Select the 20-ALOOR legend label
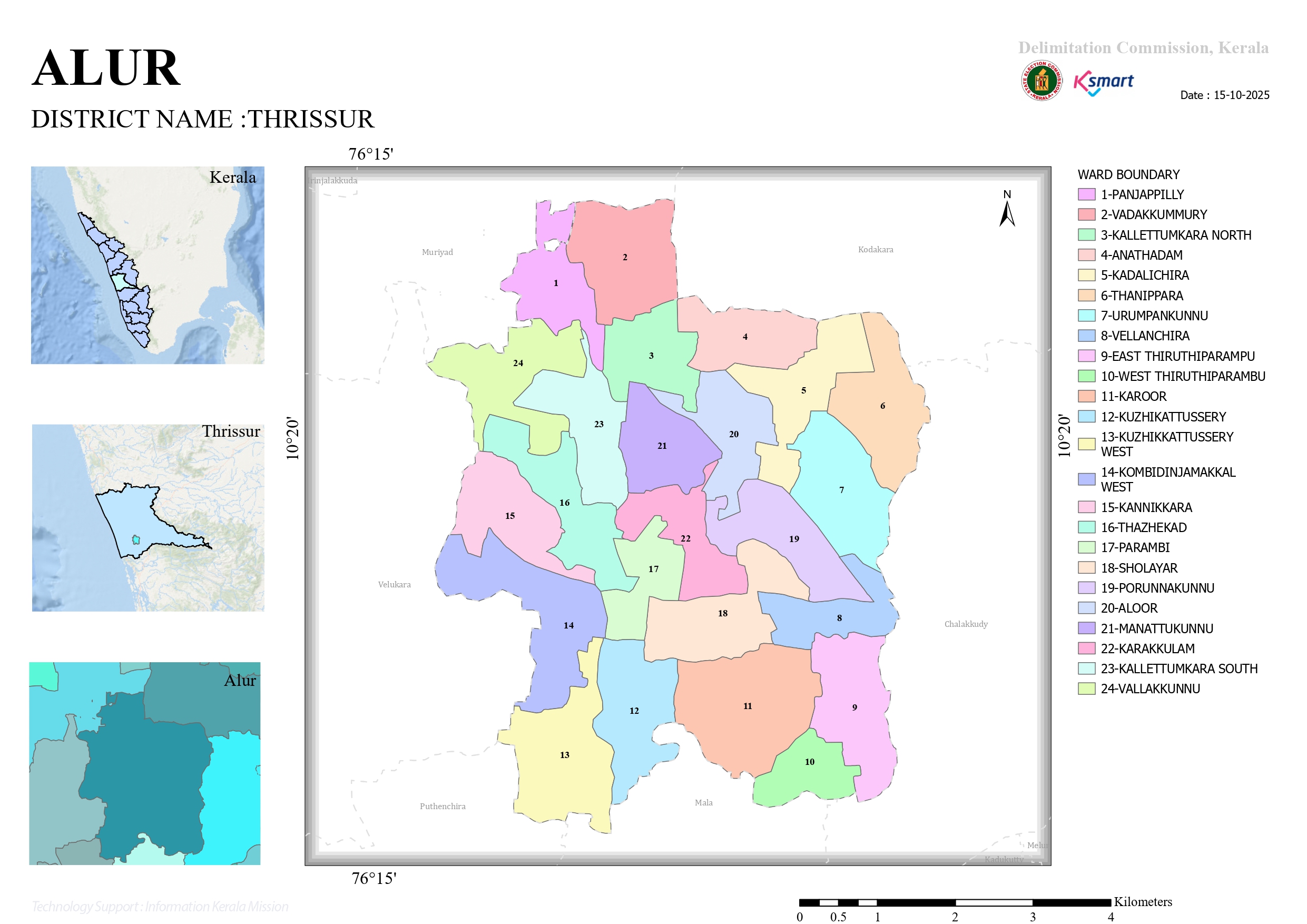 1129,608
